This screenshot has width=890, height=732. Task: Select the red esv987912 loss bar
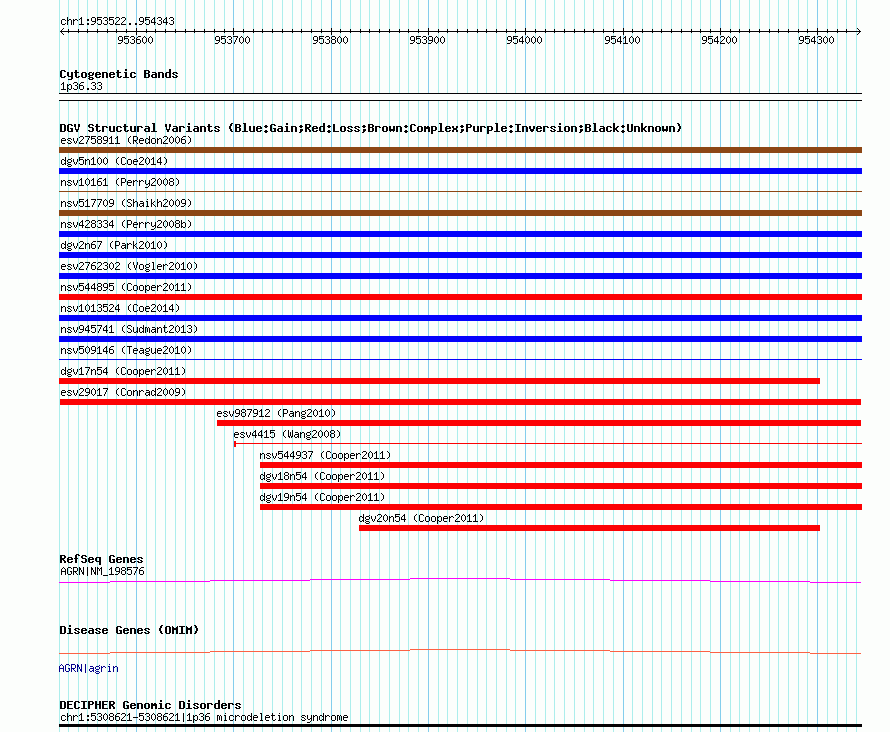(x=539, y=423)
